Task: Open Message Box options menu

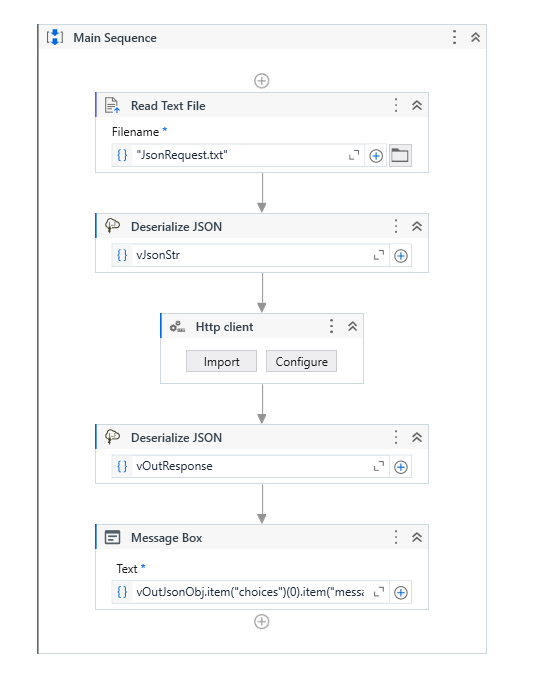Action: (x=396, y=537)
